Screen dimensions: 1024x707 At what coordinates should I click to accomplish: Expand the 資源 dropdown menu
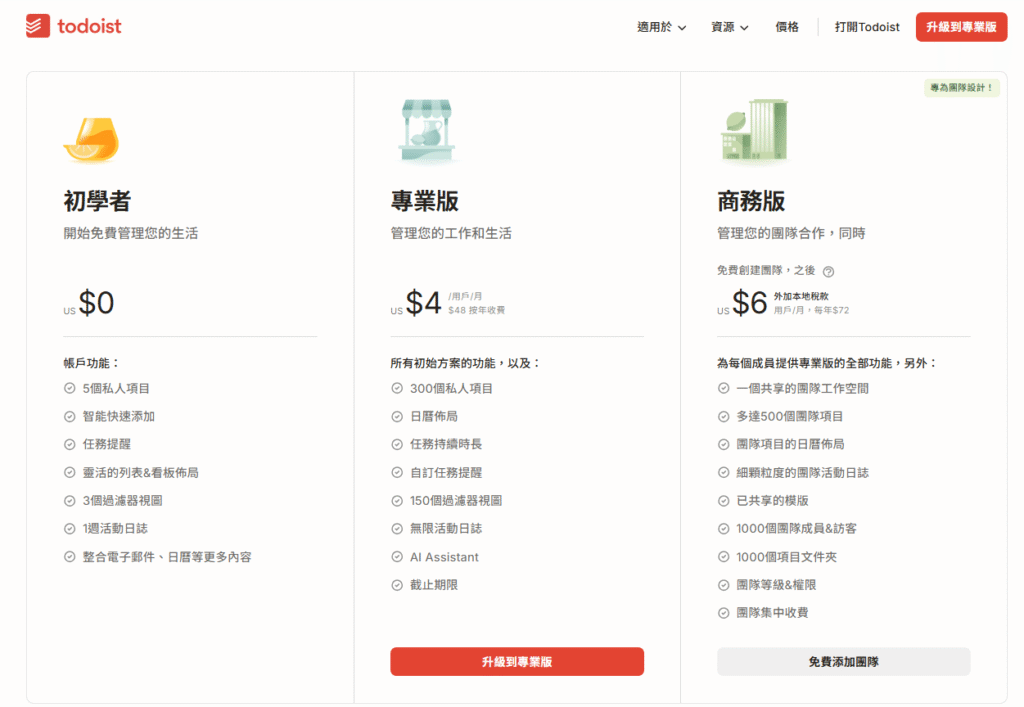coord(729,27)
